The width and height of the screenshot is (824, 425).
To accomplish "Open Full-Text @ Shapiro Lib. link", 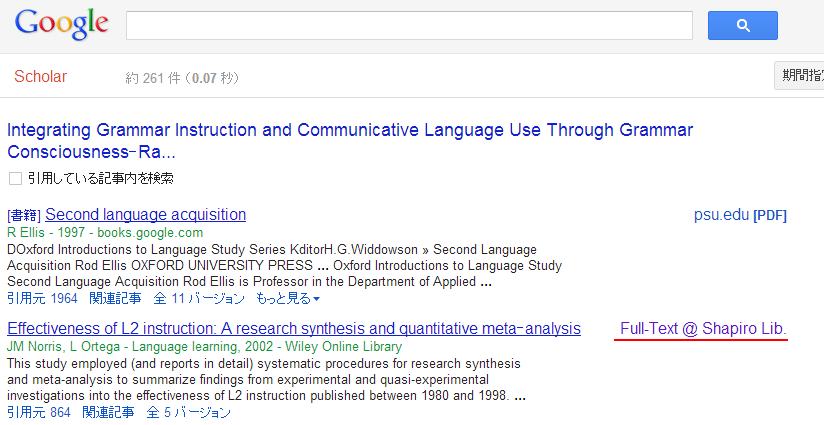I will coord(703,329).
